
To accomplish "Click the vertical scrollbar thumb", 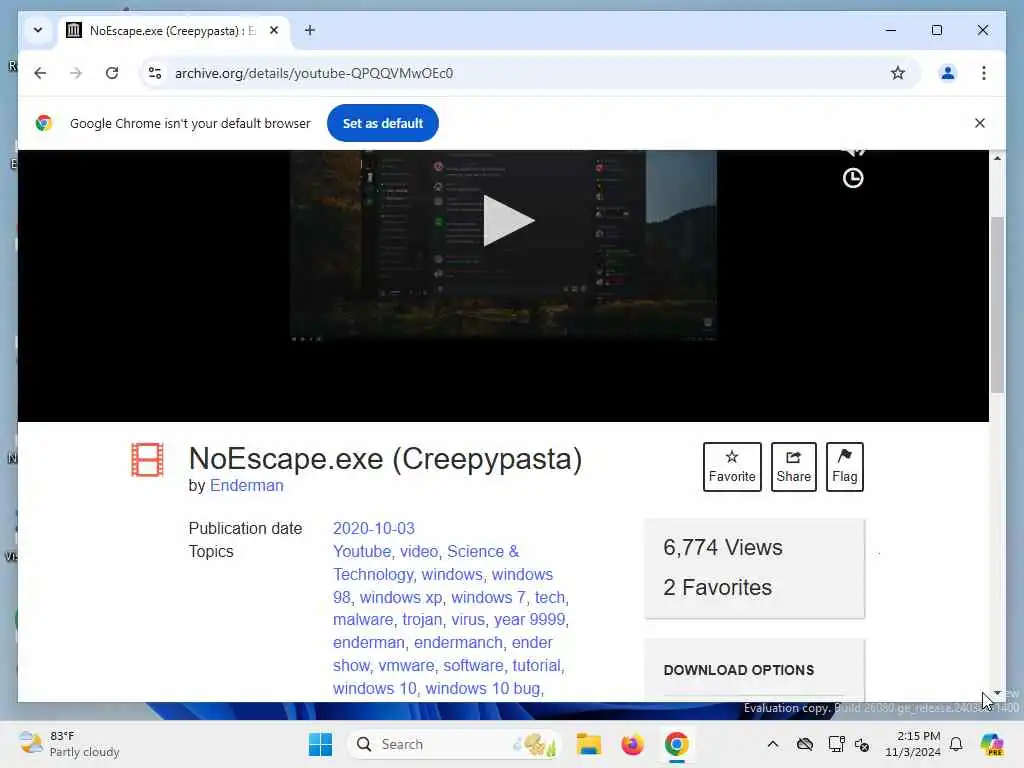I will pos(997,304).
